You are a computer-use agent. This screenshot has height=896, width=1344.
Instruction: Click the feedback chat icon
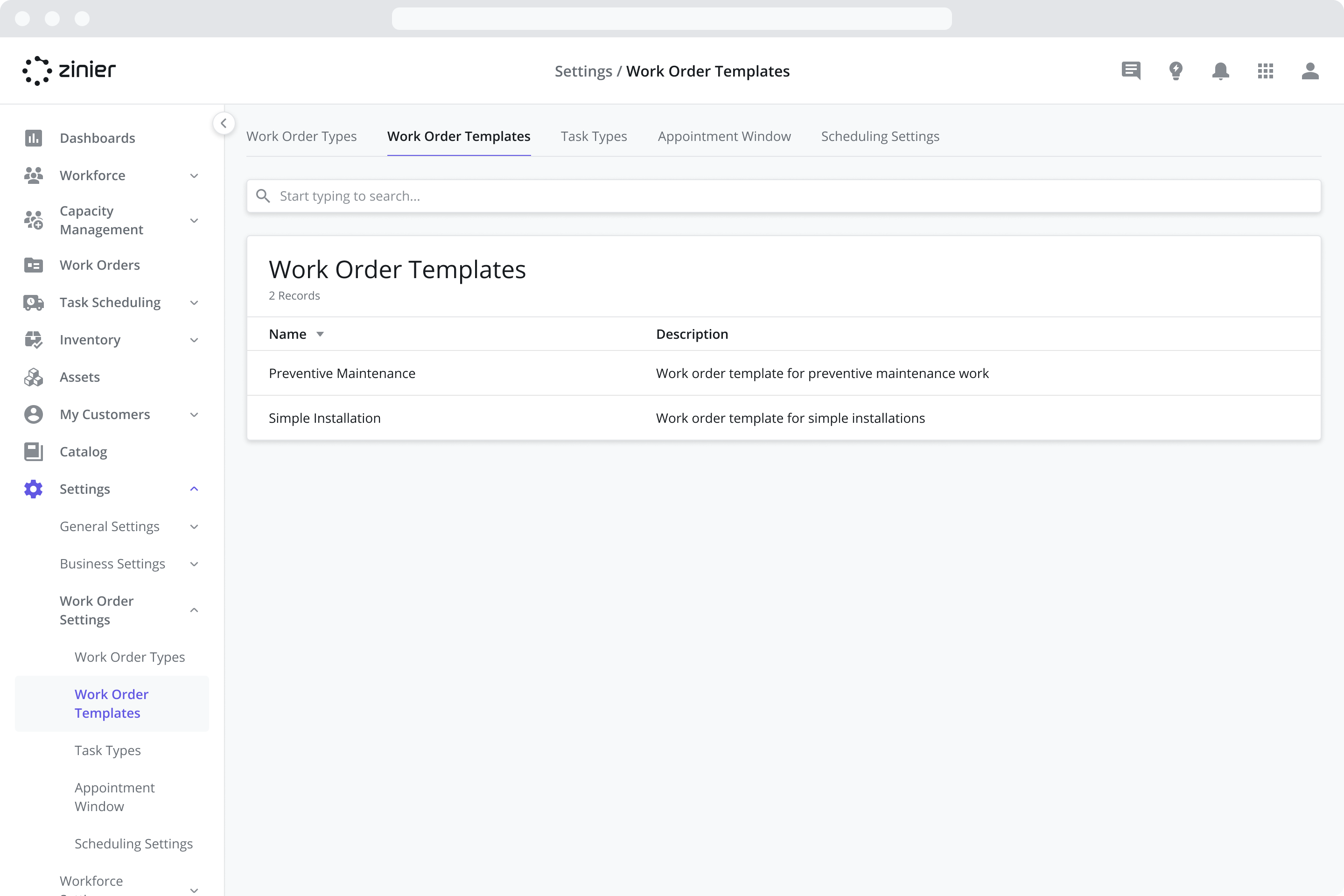(x=1131, y=71)
